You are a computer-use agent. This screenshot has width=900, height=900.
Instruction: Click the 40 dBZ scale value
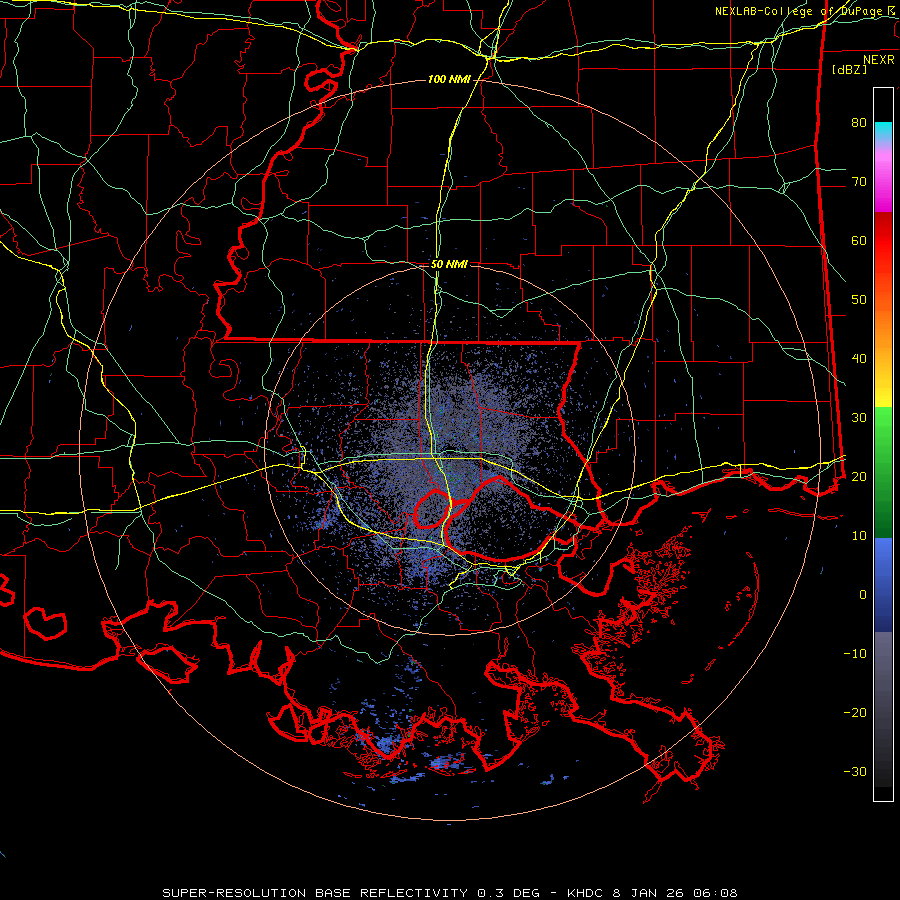[x=859, y=359]
